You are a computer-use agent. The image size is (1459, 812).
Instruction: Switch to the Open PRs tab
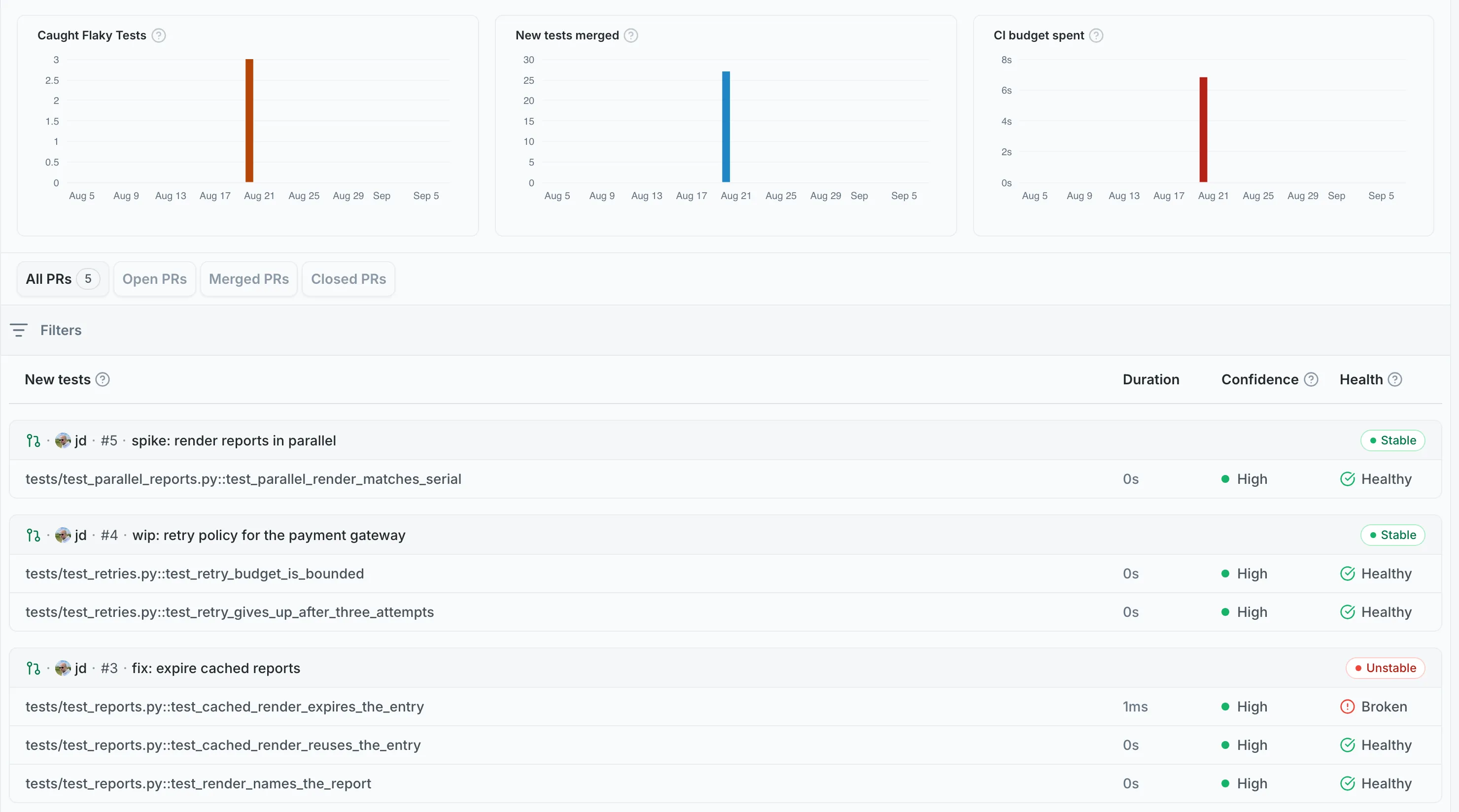pyautogui.click(x=155, y=279)
